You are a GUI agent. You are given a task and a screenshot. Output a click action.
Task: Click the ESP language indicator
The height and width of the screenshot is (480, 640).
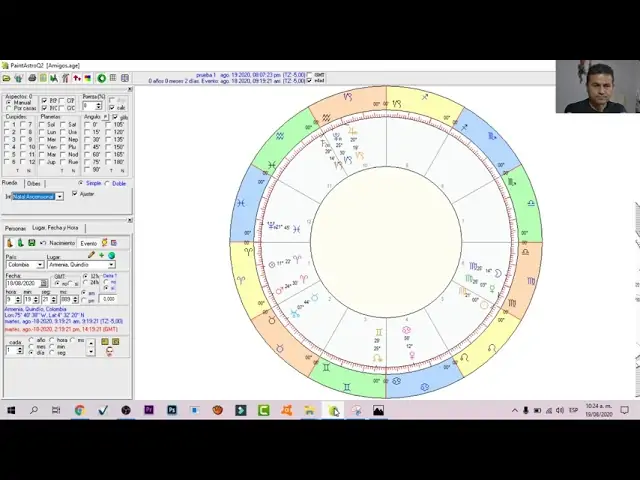[573, 410]
